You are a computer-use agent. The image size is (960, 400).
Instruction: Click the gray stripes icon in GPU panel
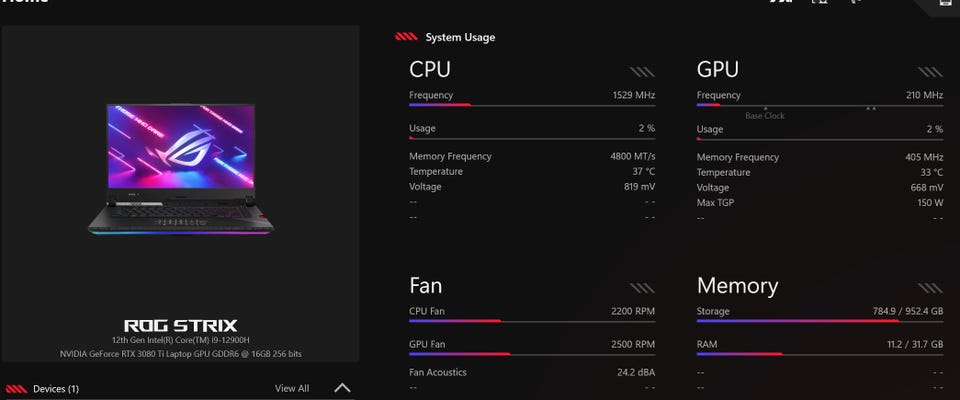(x=929, y=72)
